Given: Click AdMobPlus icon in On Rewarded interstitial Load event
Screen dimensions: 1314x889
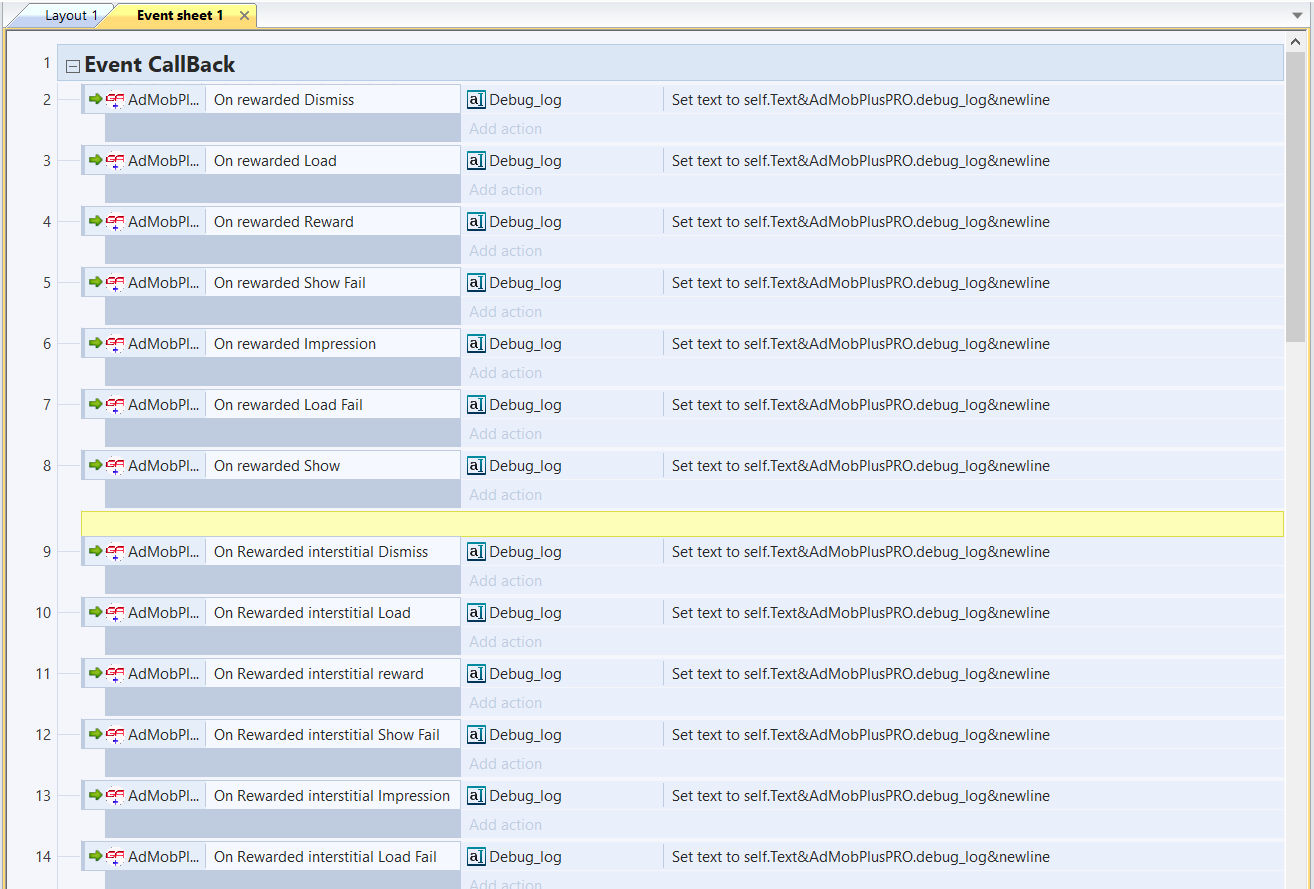Looking at the screenshot, I should 115,613.
